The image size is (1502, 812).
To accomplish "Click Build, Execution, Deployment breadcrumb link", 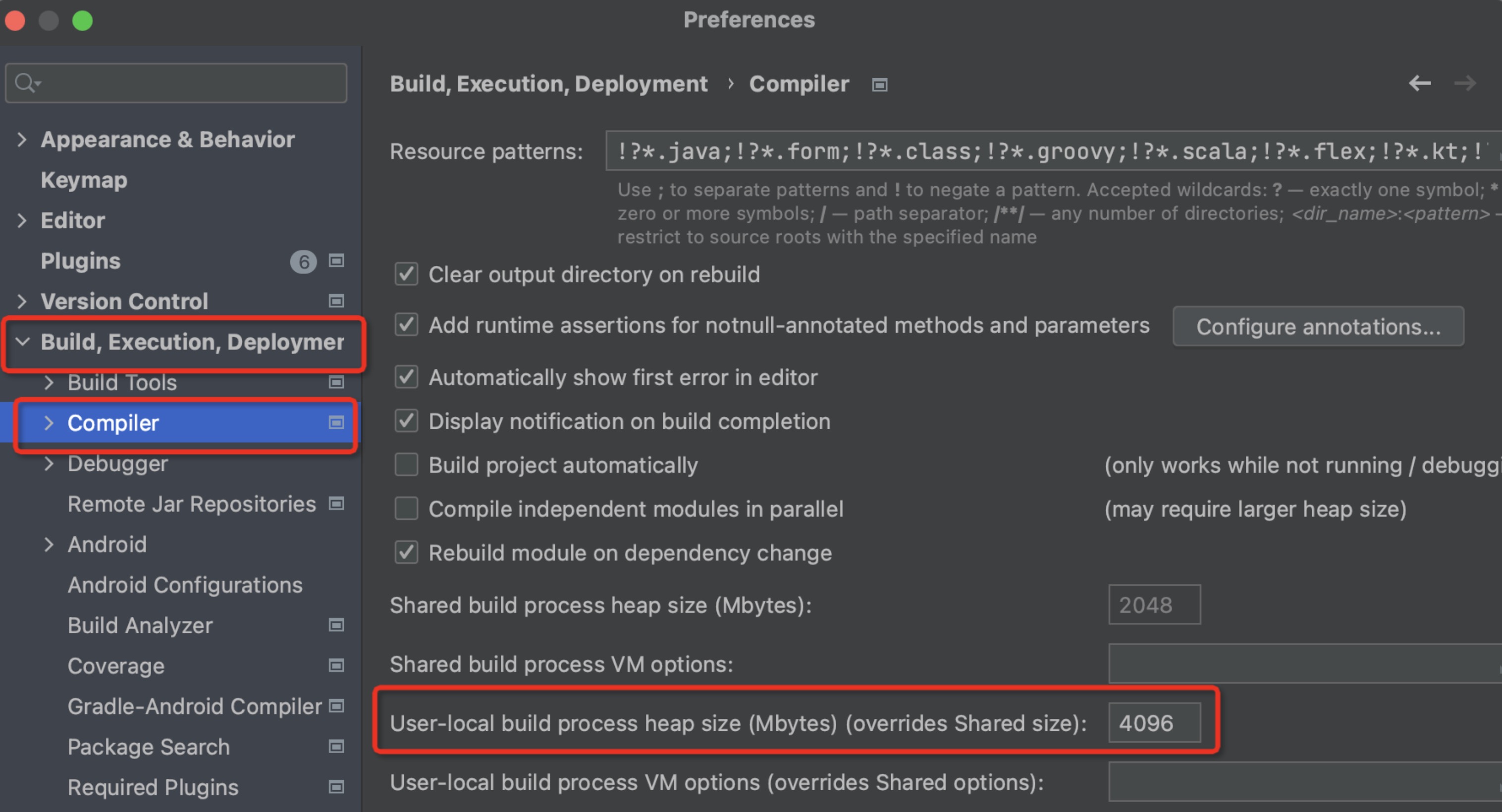I will pos(549,84).
